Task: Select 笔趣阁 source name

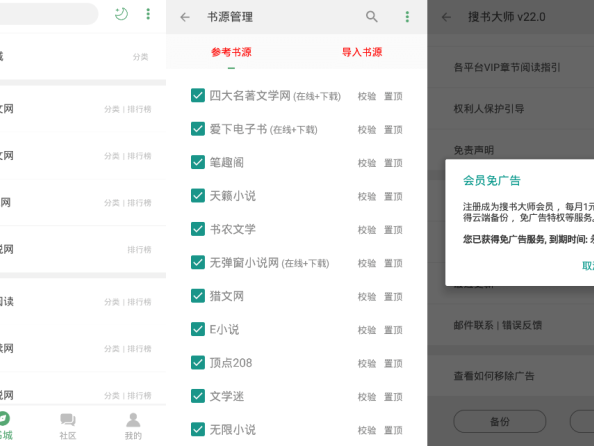Action: 227,163
